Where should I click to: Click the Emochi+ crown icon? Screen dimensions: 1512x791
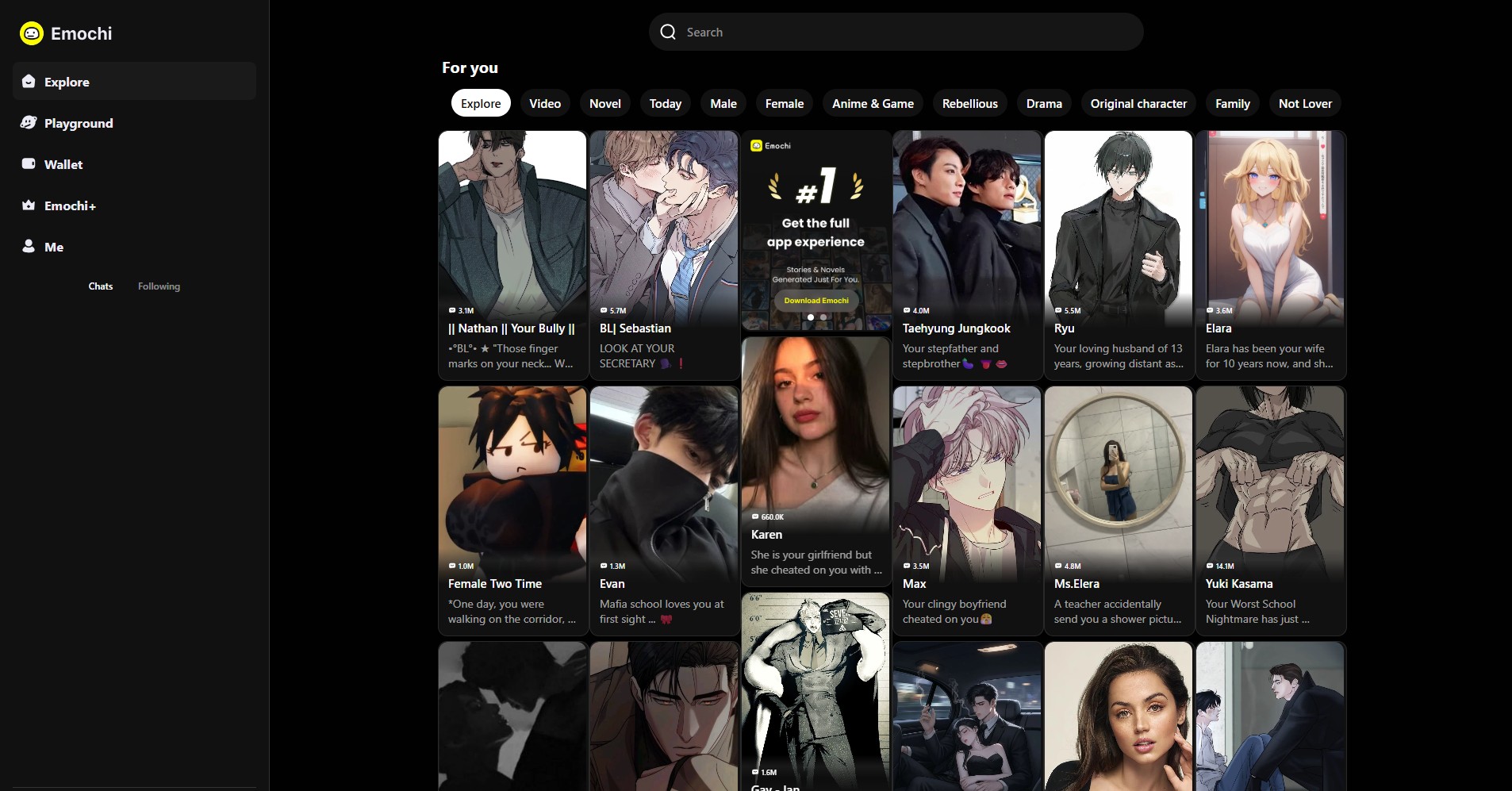coord(29,205)
